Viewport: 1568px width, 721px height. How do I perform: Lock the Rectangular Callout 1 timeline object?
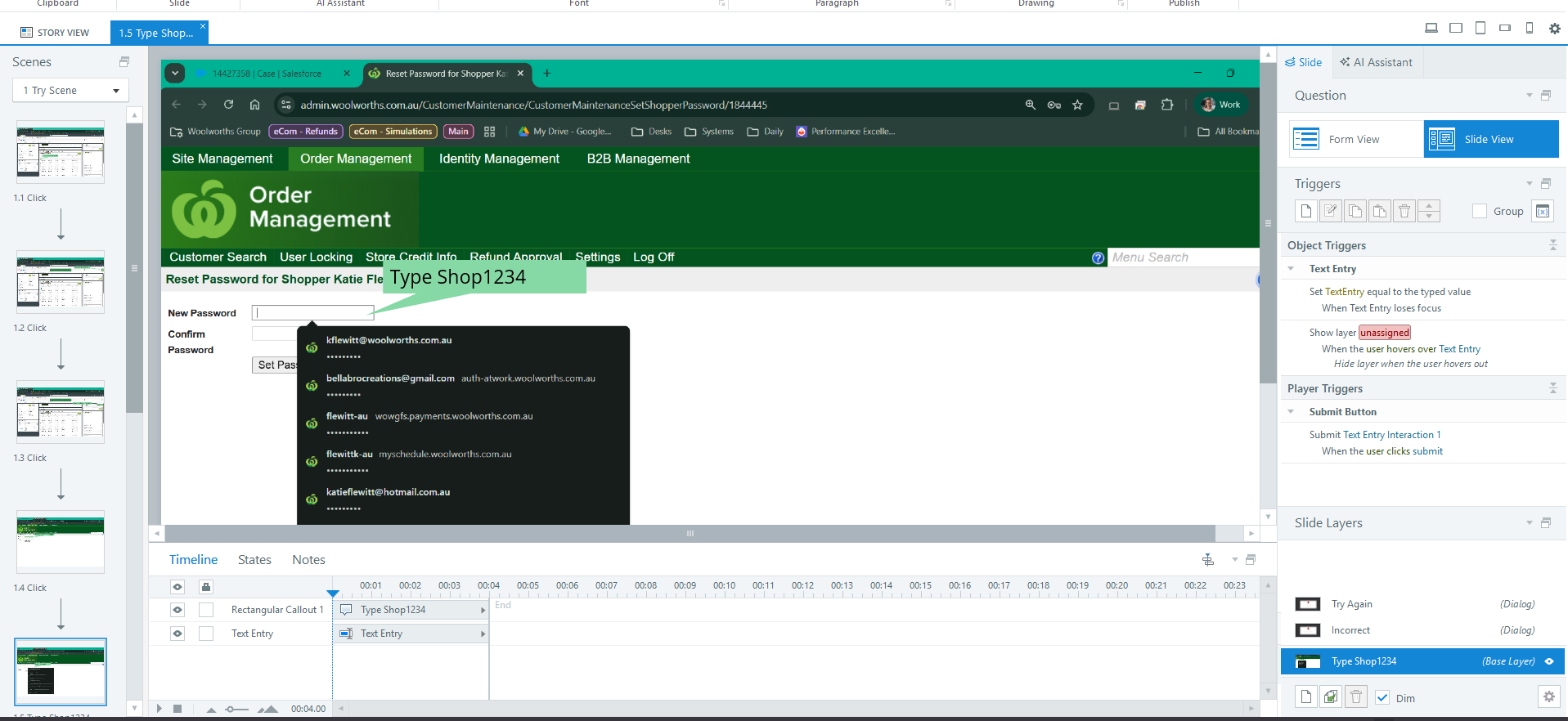click(206, 610)
